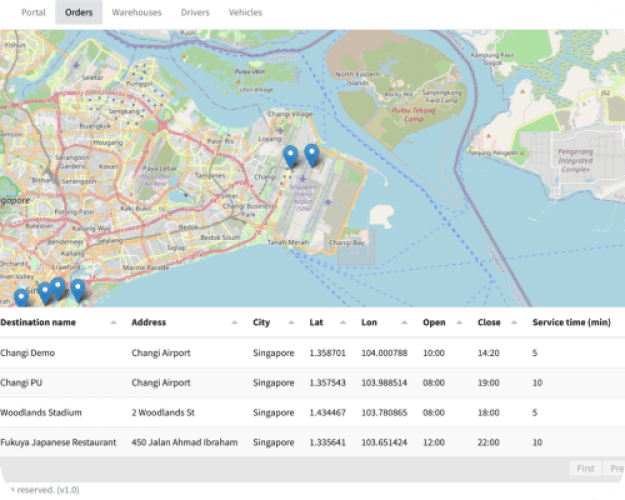The image size is (625, 500).
Task: Click Pulau Ubin label on map
Action: coord(250,71)
